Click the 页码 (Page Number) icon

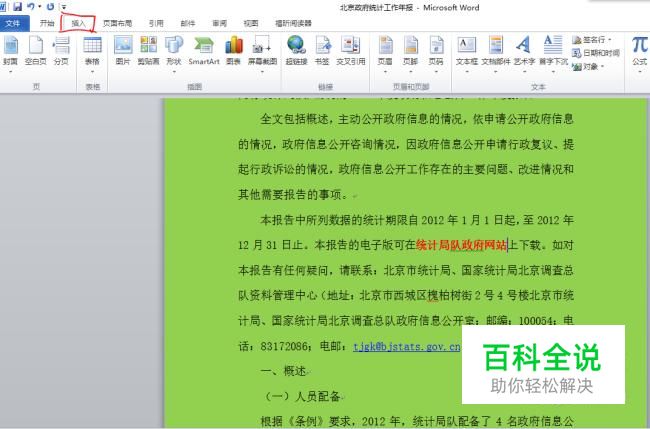(436, 45)
